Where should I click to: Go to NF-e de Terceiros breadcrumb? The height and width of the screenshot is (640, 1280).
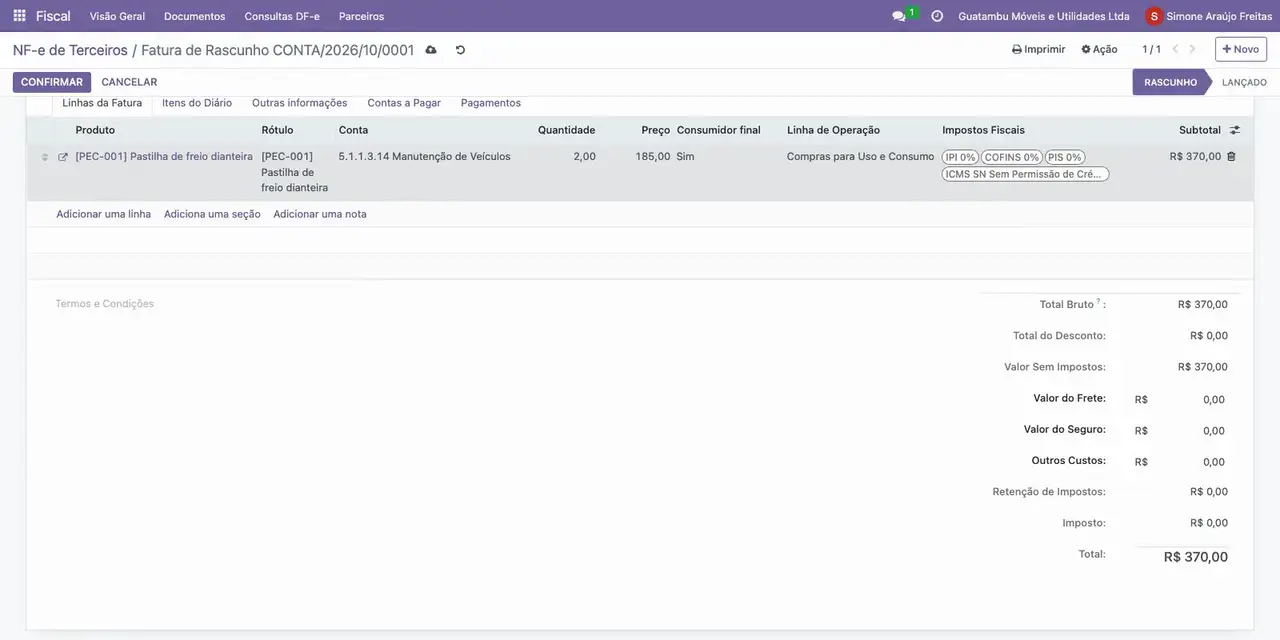70,50
